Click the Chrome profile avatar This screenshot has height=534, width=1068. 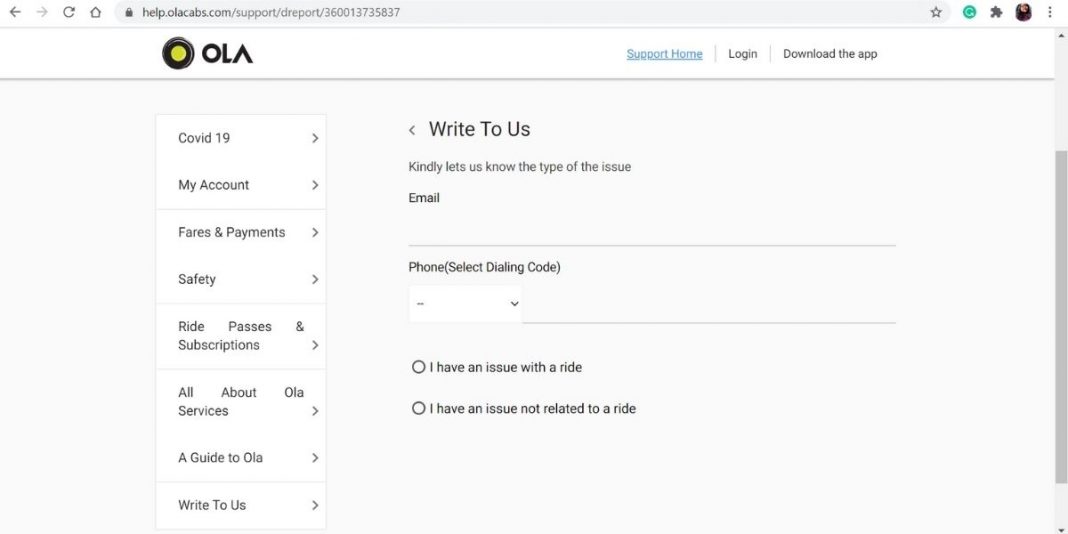pos(1023,12)
